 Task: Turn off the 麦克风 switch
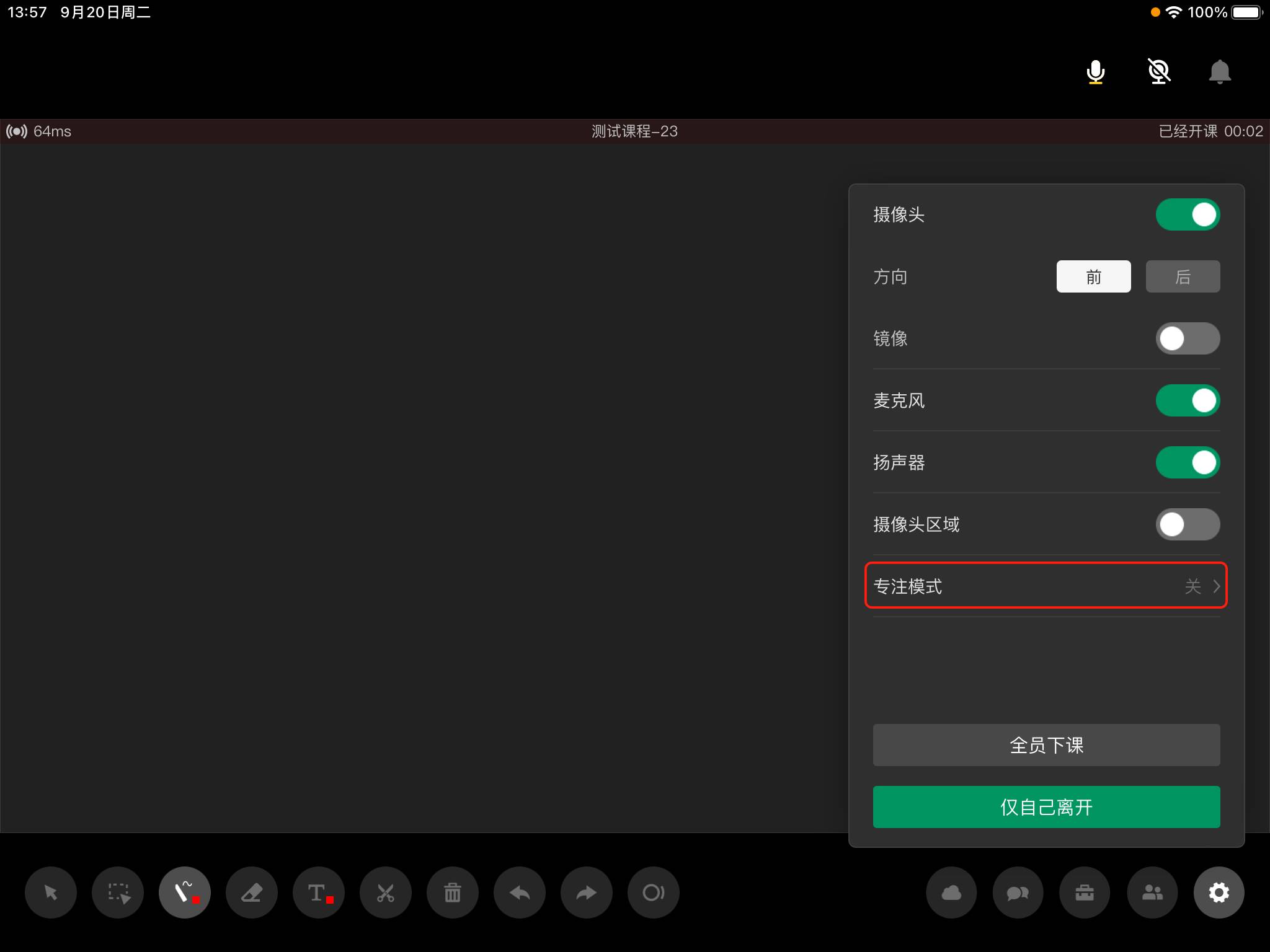pyautogui.click(x=1188, y=400)
